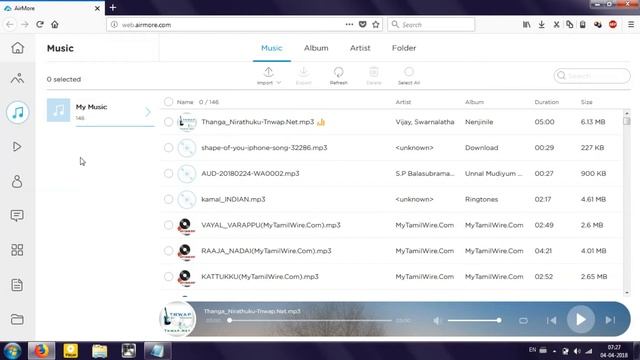Adjust the player volume slider
Viewport: 640px width, 360px height.
coord(473,320)
